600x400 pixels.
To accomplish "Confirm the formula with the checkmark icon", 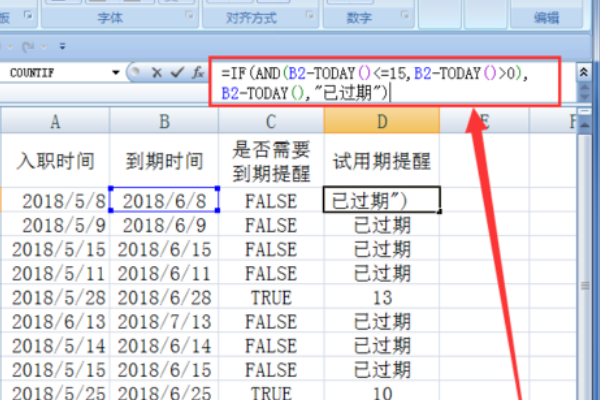I will (177, 72).
